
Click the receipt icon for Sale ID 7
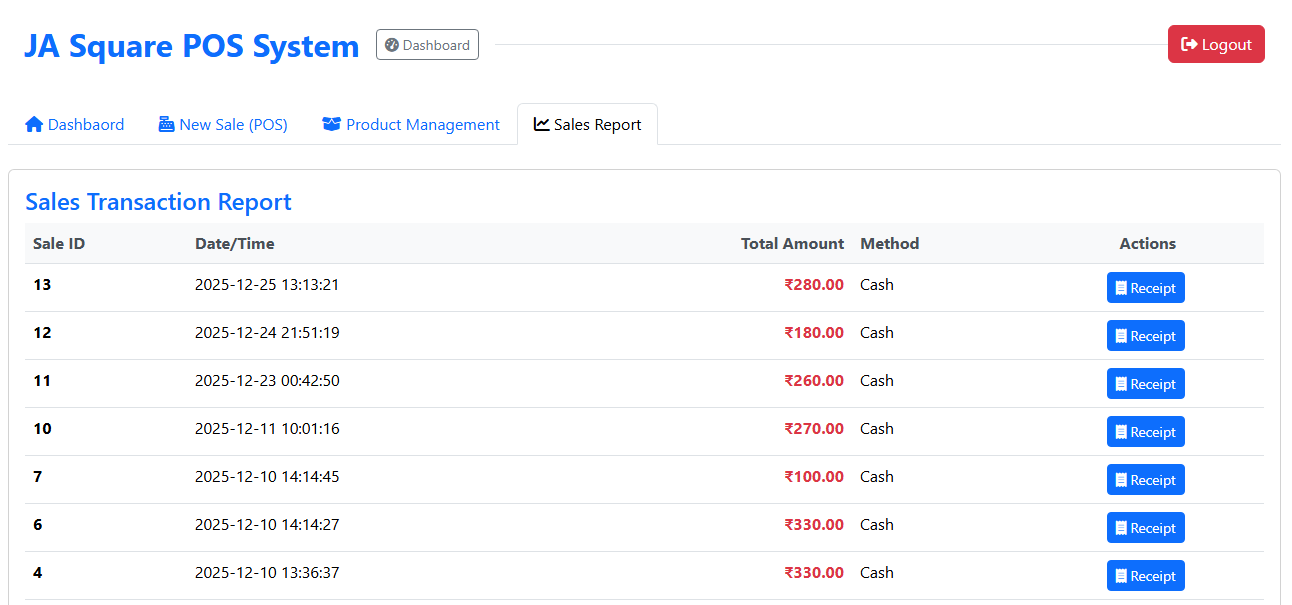click(x=1121, y=479)
